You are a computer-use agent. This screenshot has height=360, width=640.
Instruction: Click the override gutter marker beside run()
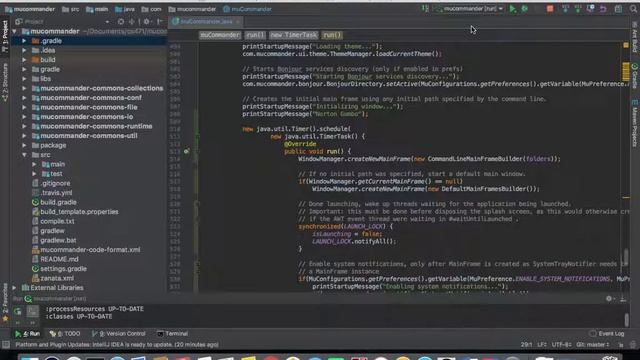[x=186, y=151]
